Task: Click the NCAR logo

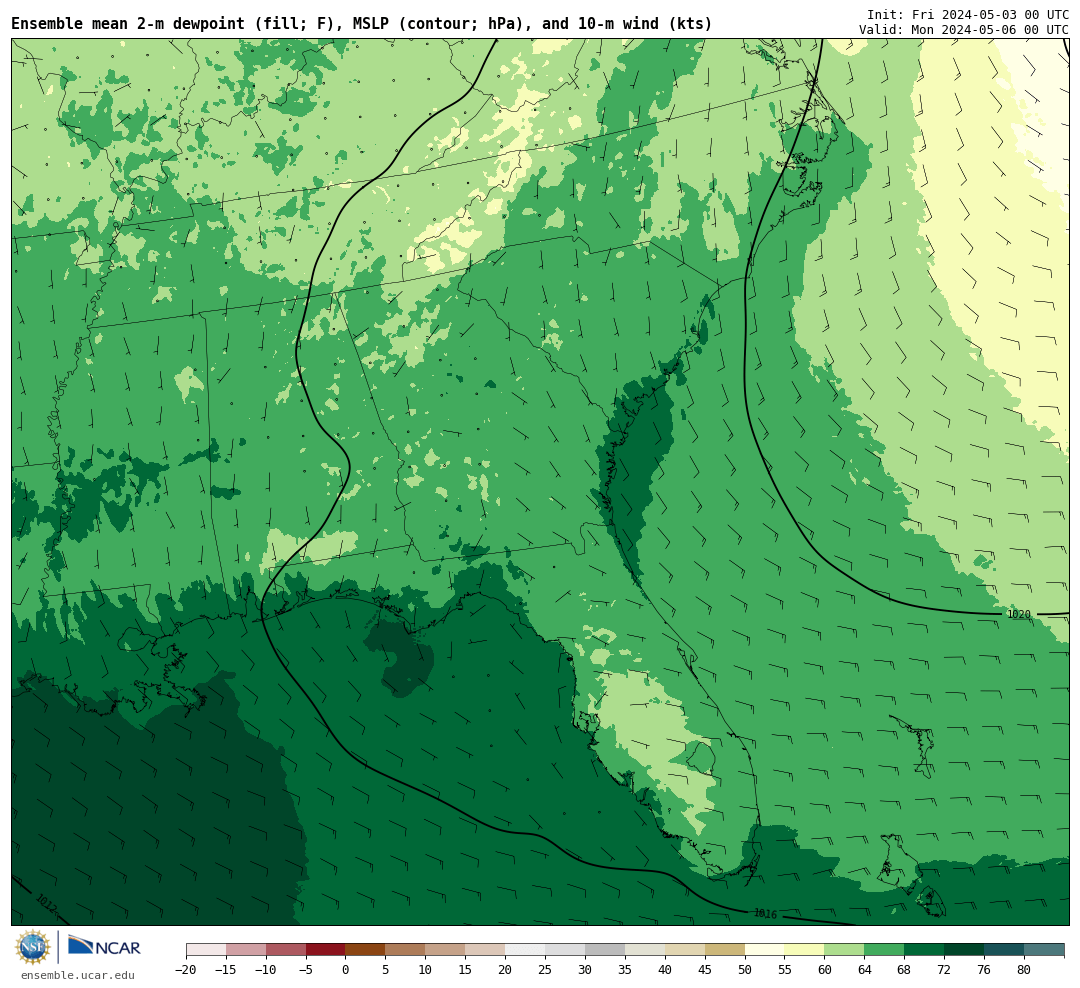Action: [x=104, y=946]
